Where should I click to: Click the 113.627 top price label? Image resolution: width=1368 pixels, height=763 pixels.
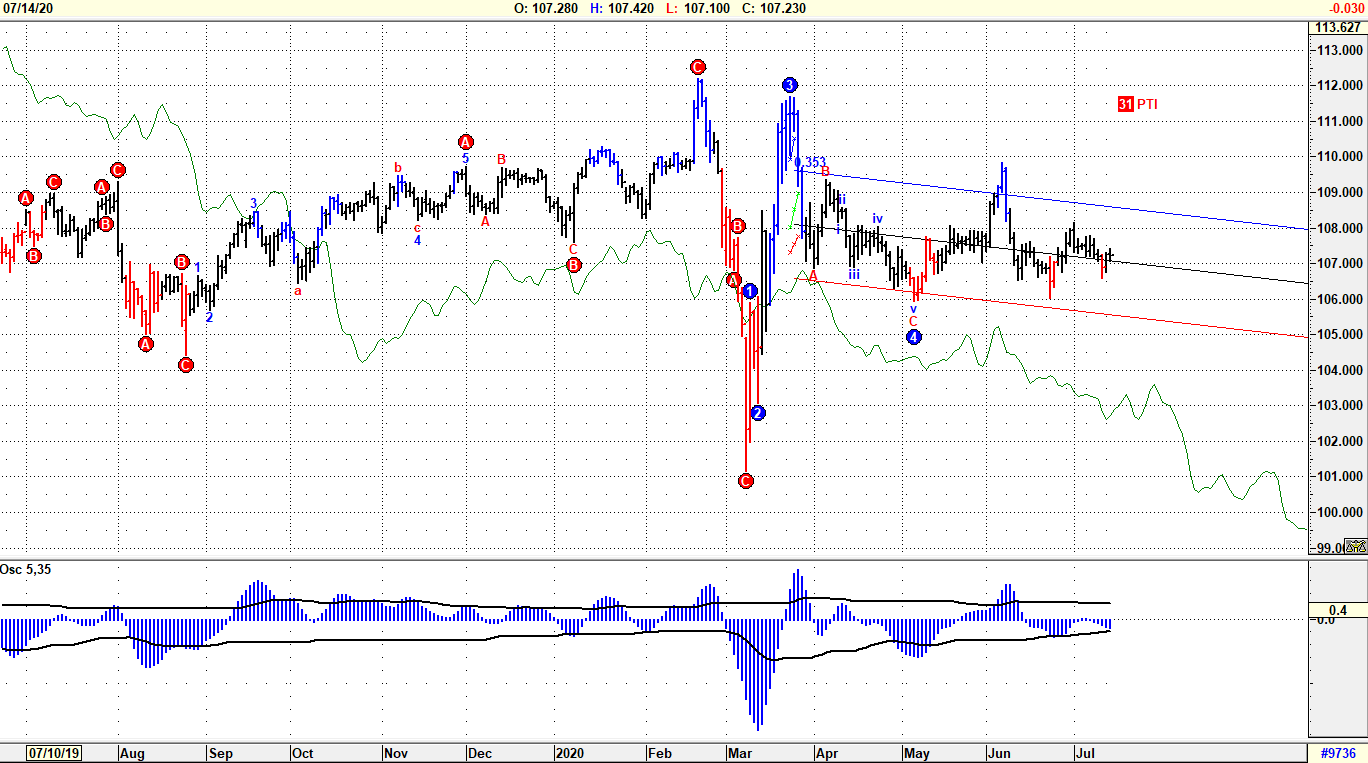pos(1338,27)
